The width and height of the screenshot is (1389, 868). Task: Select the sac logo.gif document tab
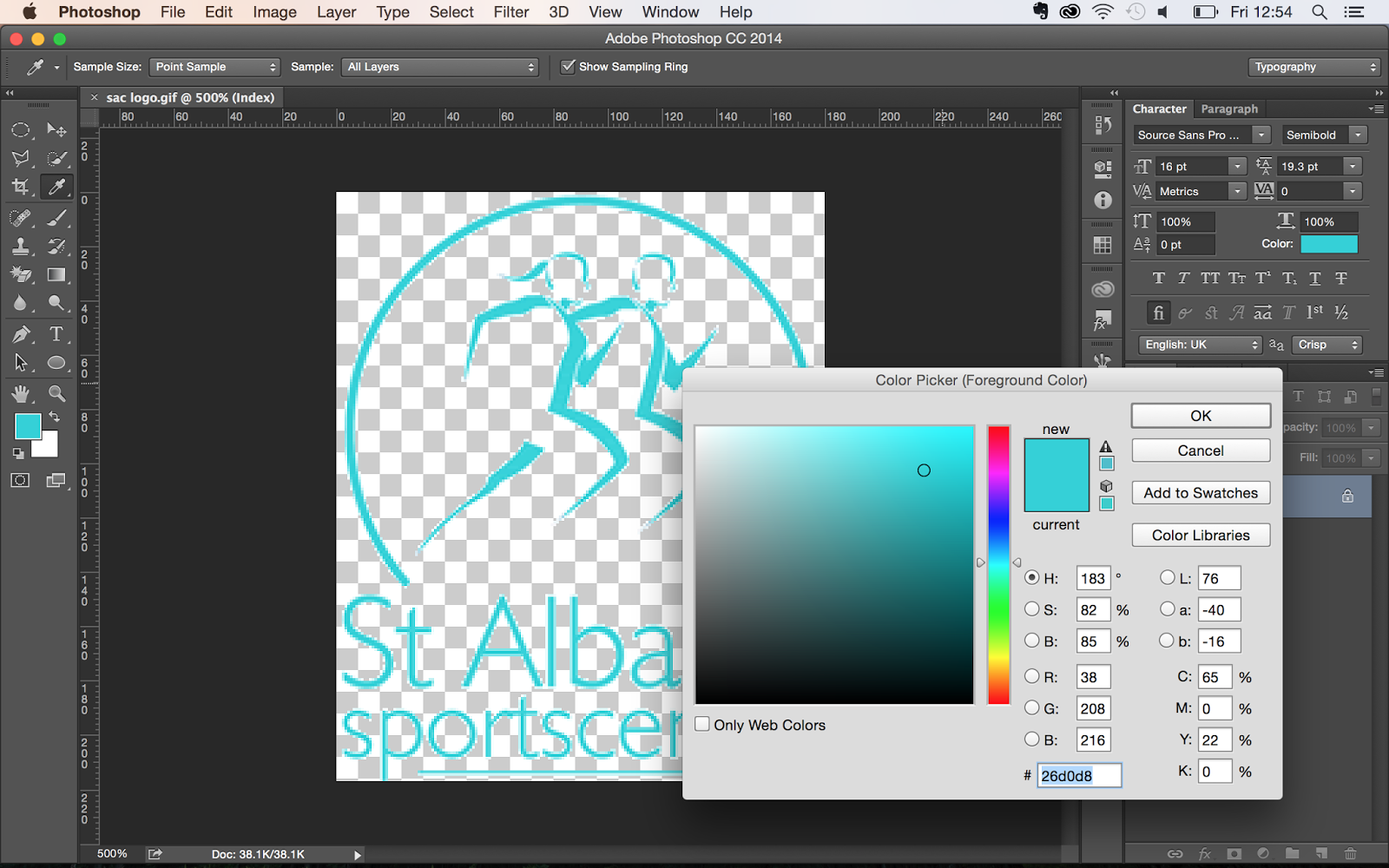click(190, 97)
